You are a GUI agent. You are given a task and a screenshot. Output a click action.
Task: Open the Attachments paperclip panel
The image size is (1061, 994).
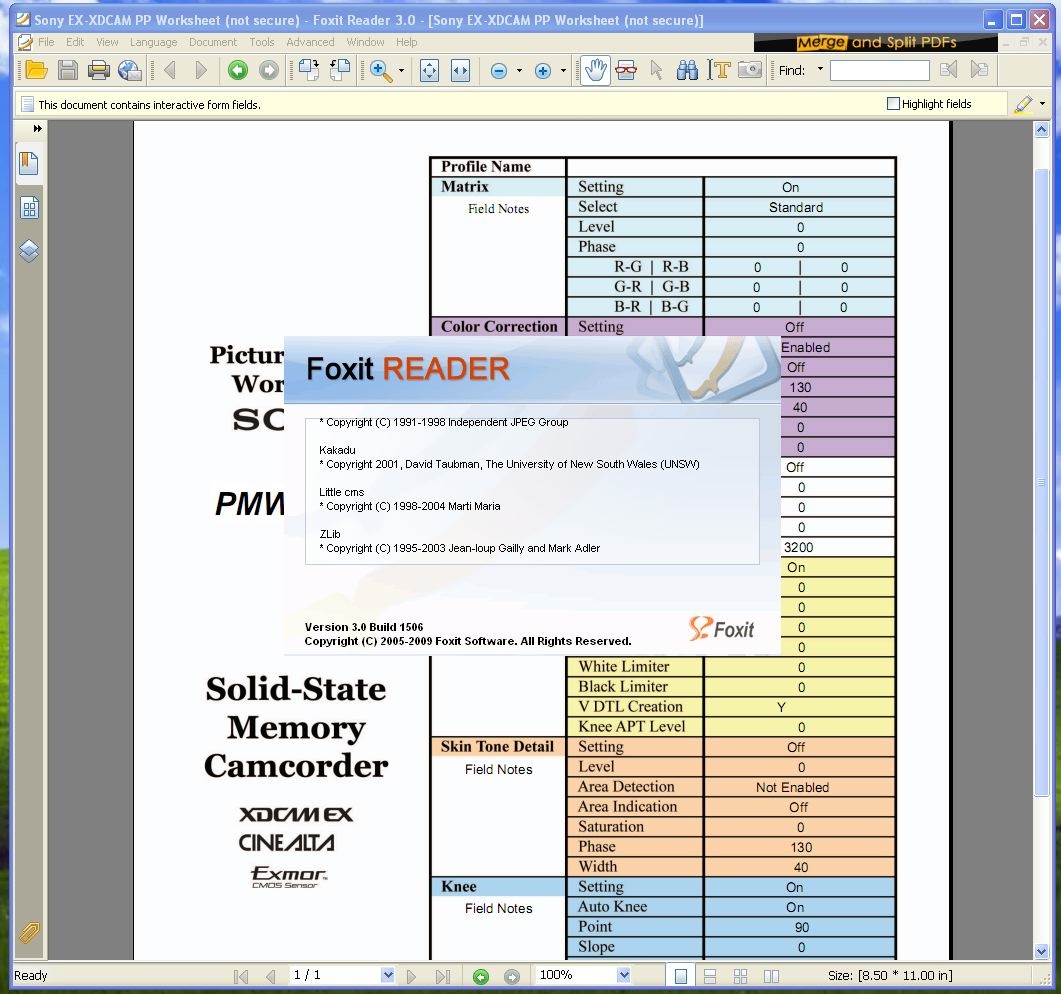click(29, 933)
